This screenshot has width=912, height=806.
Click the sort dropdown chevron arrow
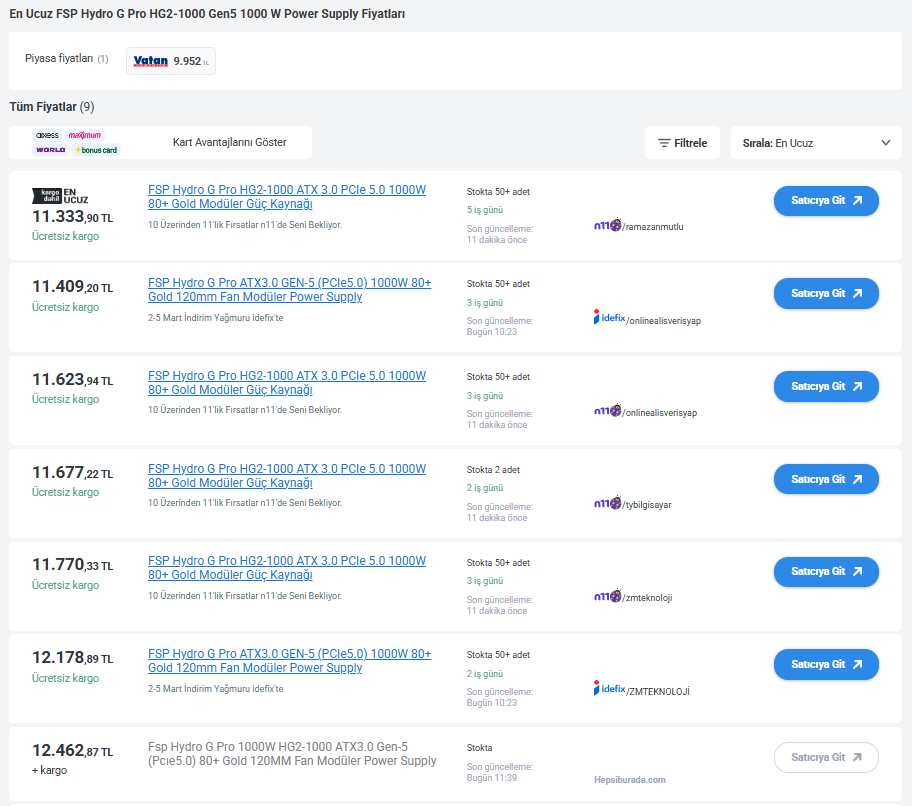point(885,142)
